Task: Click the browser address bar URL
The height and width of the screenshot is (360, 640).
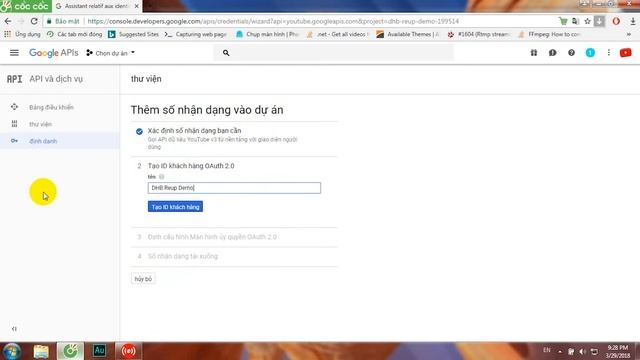Action: [x=273, y=21]
